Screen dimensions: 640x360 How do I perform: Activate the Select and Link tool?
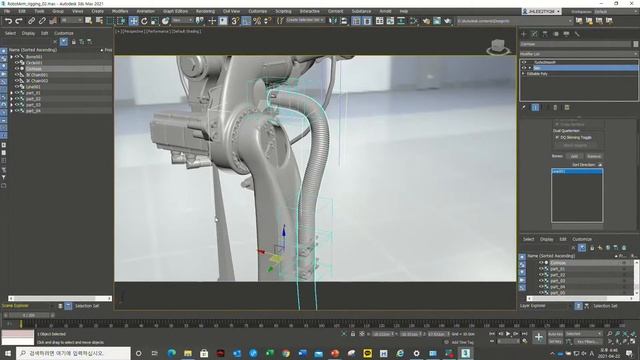[x=31, y=21]
